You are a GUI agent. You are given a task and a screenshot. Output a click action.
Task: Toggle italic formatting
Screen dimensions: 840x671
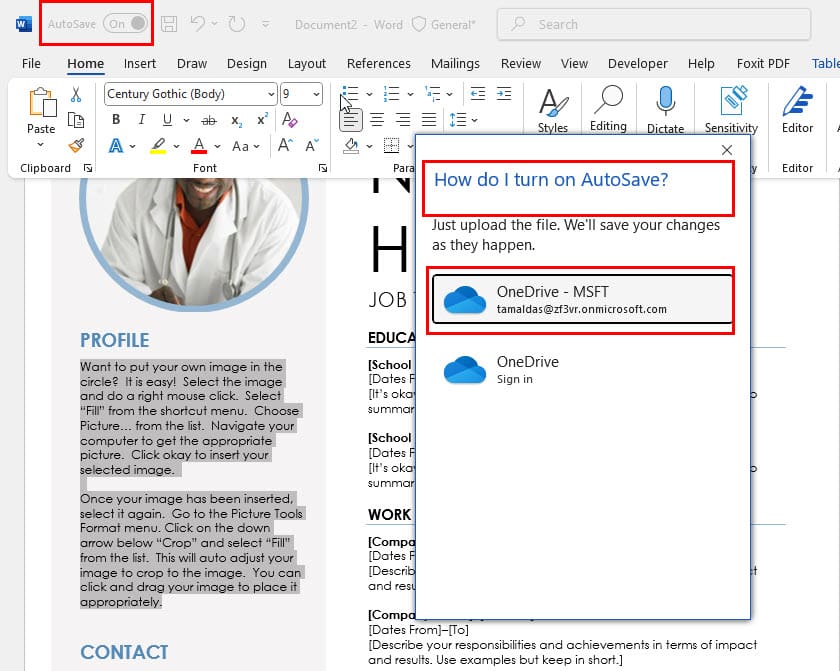pos(141,119)
